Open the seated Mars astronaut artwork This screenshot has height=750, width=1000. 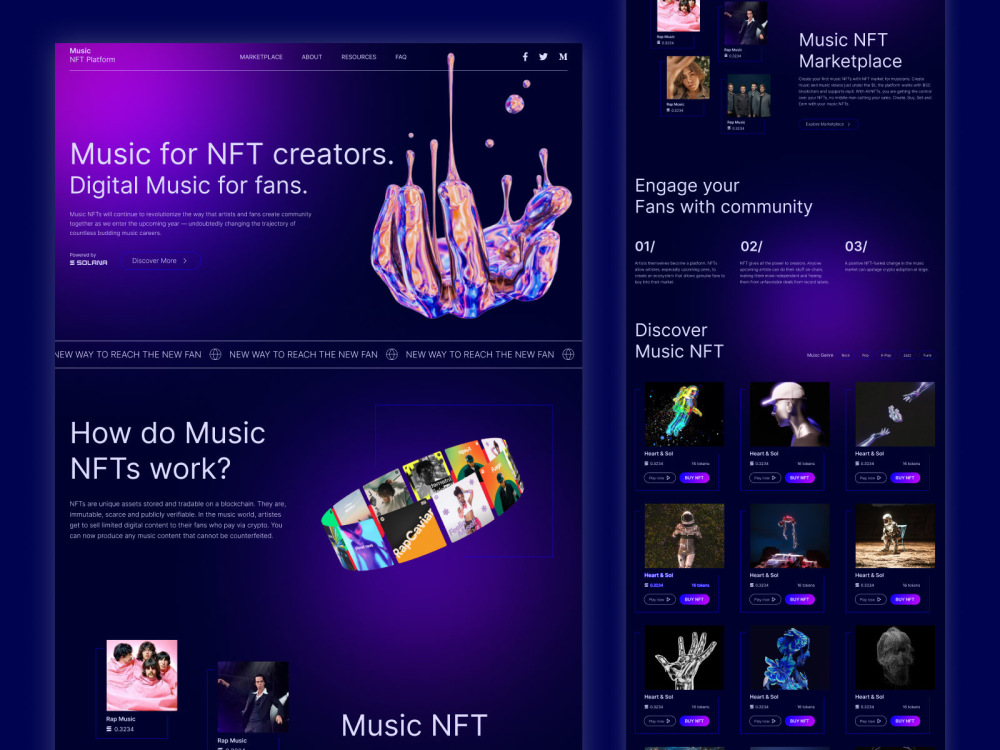coord(895,536)
